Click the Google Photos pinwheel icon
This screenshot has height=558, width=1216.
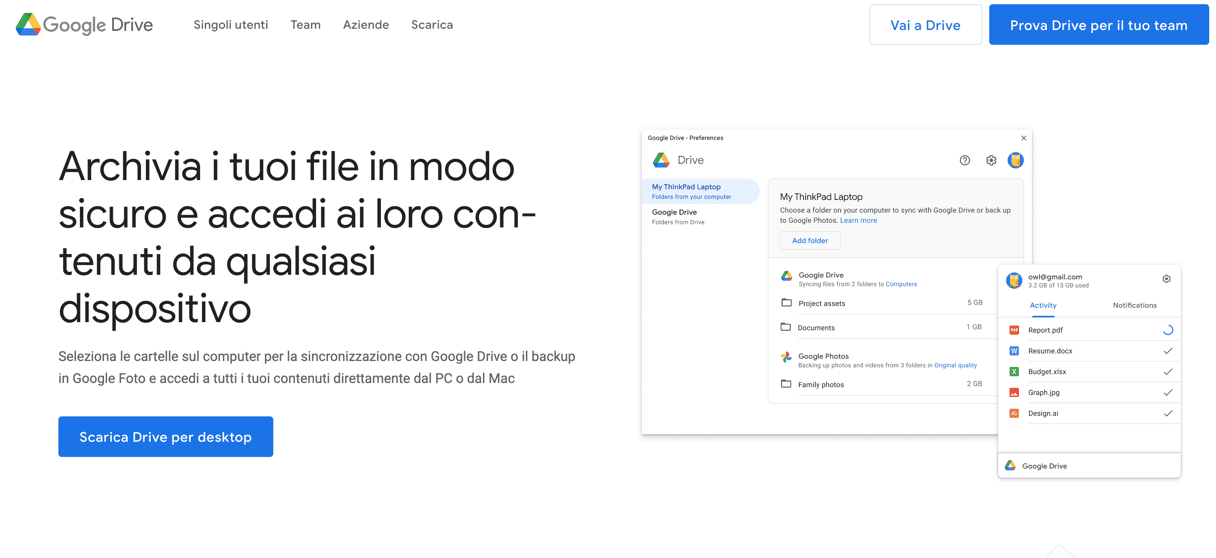(786, 357)
